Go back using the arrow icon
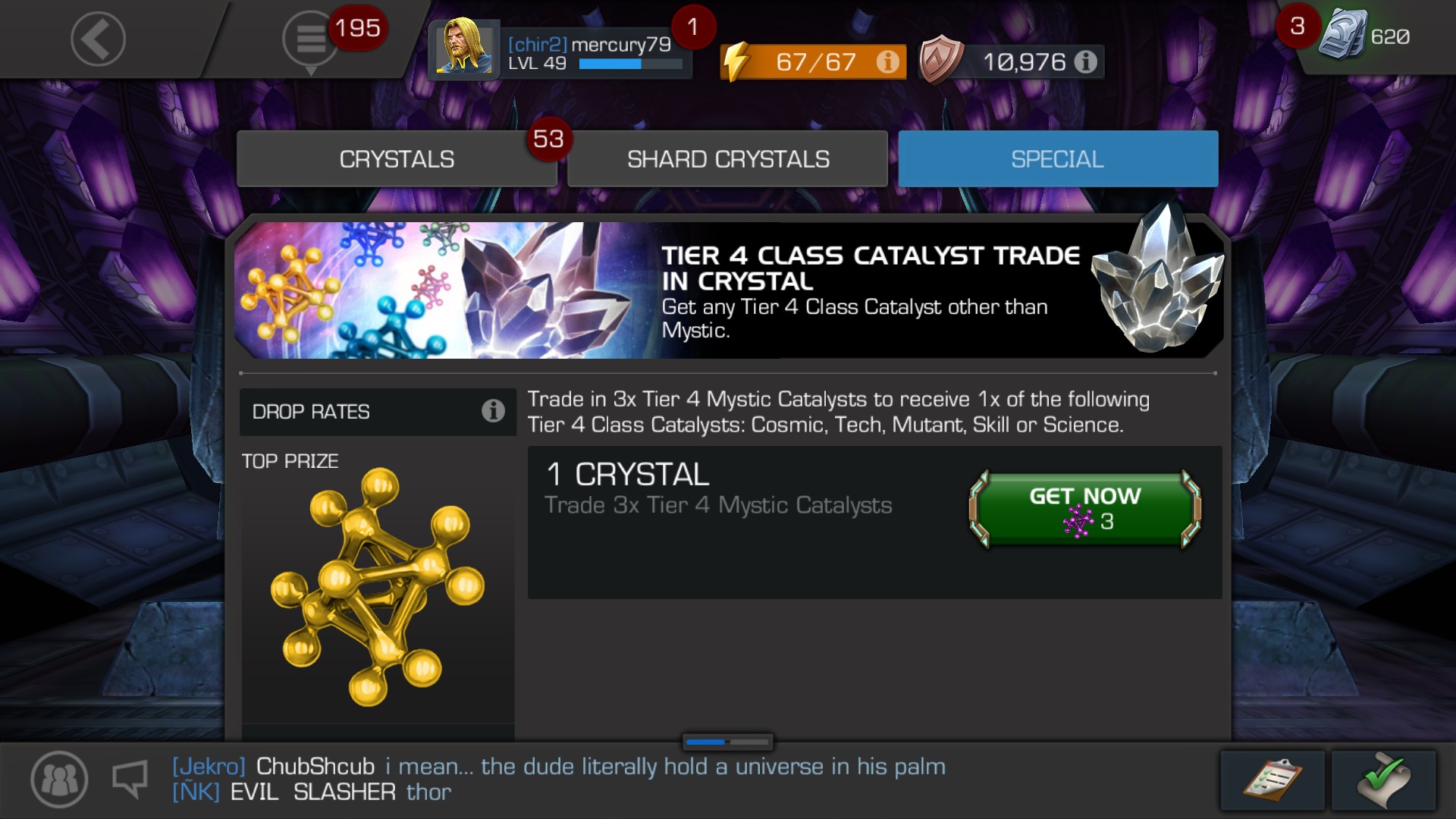This screenshot has height=819, width=1456. [98, 39]
